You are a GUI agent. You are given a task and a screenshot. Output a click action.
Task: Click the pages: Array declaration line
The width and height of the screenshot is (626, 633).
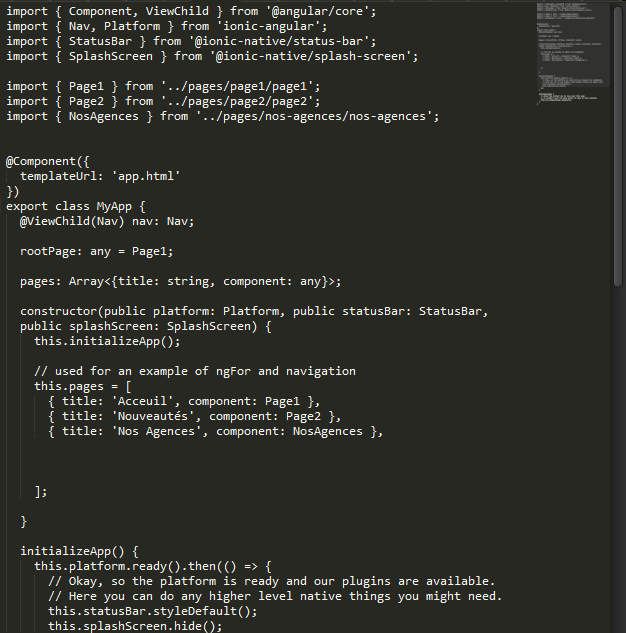pos(180,281)
